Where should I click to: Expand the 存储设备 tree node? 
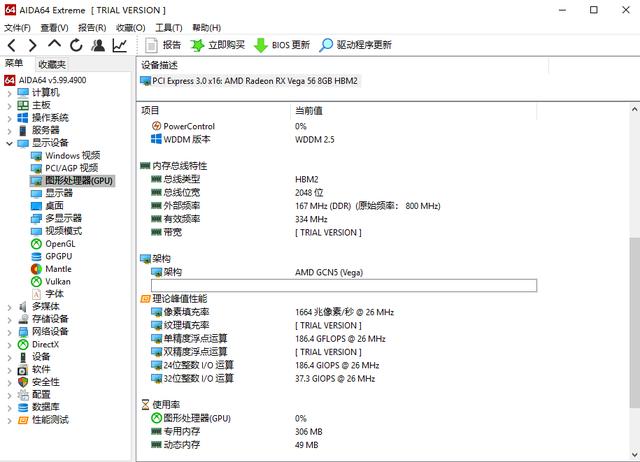(9, 320)
